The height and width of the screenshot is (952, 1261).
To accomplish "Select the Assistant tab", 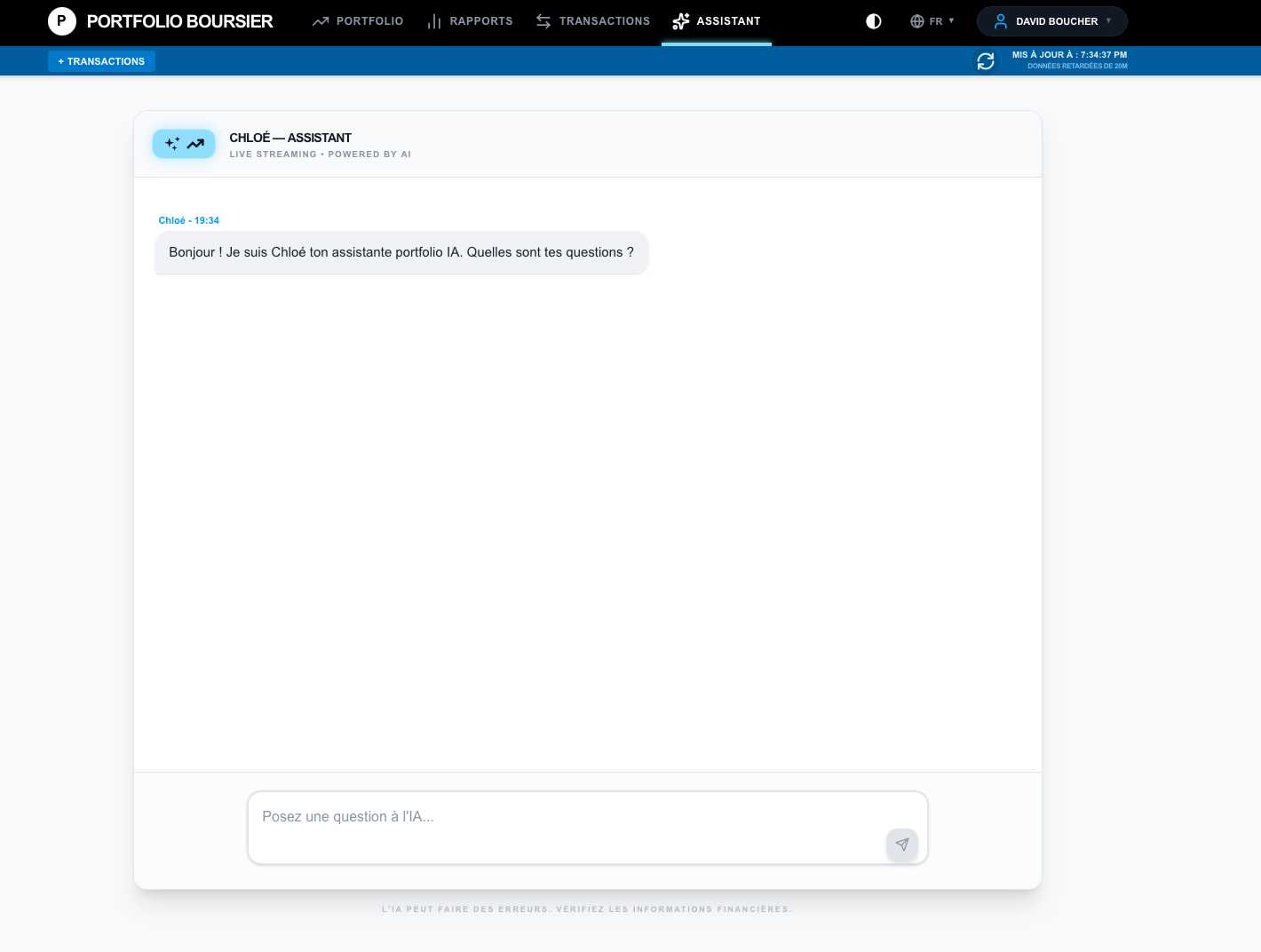I will tap(717, 21).
